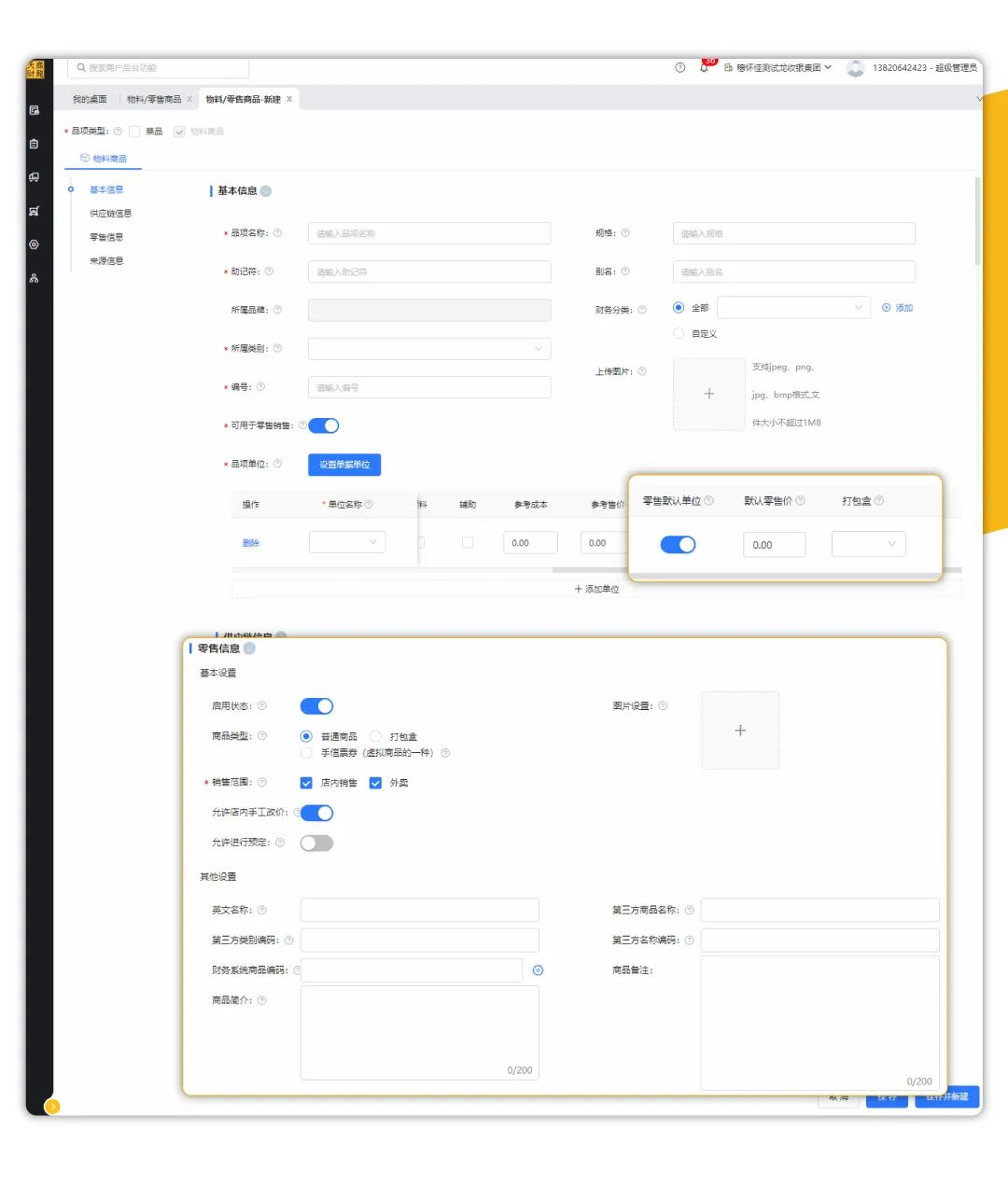Click the 删除 link in unit row
This screenshot has width=1008, height=1185.
[251, 543]
